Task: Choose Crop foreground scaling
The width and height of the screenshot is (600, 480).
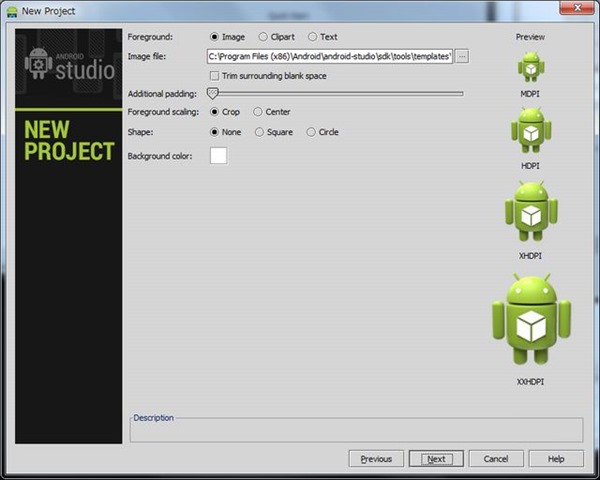Action: click(214, 112)
